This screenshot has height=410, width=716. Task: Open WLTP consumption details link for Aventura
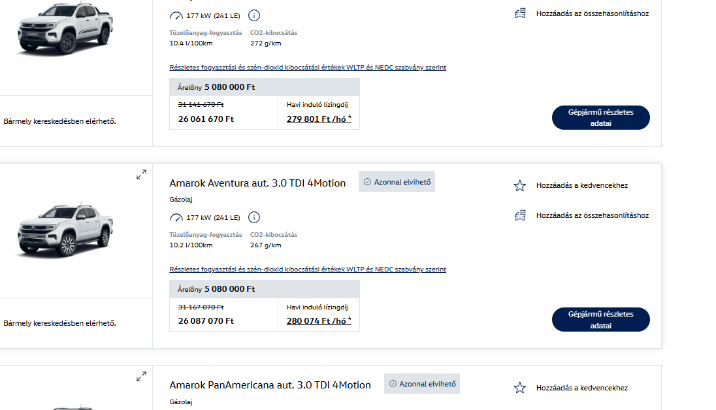(308, 269)
